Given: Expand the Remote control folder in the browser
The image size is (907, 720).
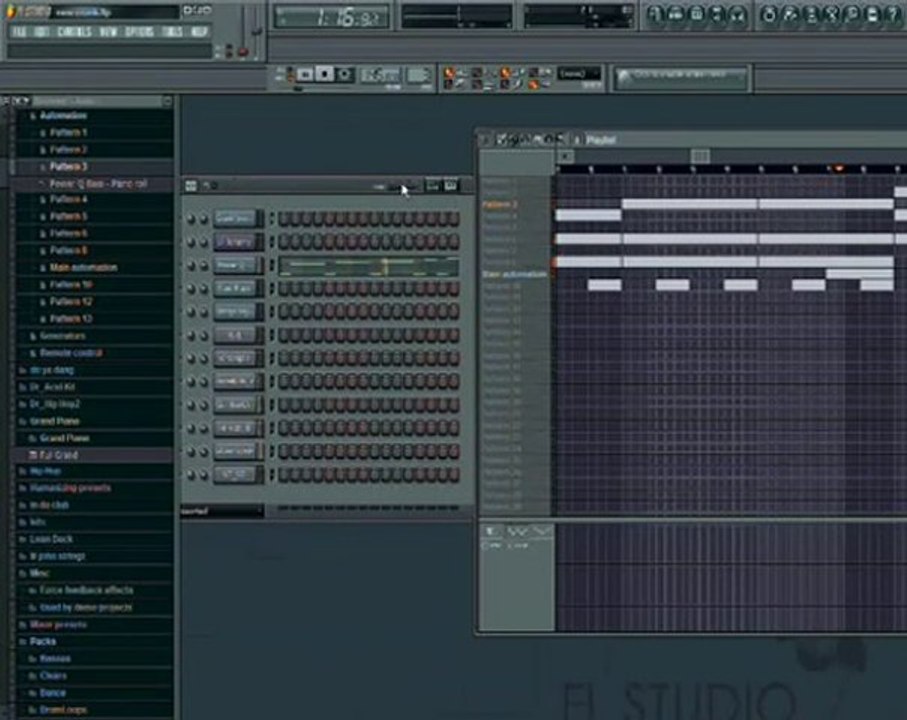Looking at the screenshot, I should point(71,353).
